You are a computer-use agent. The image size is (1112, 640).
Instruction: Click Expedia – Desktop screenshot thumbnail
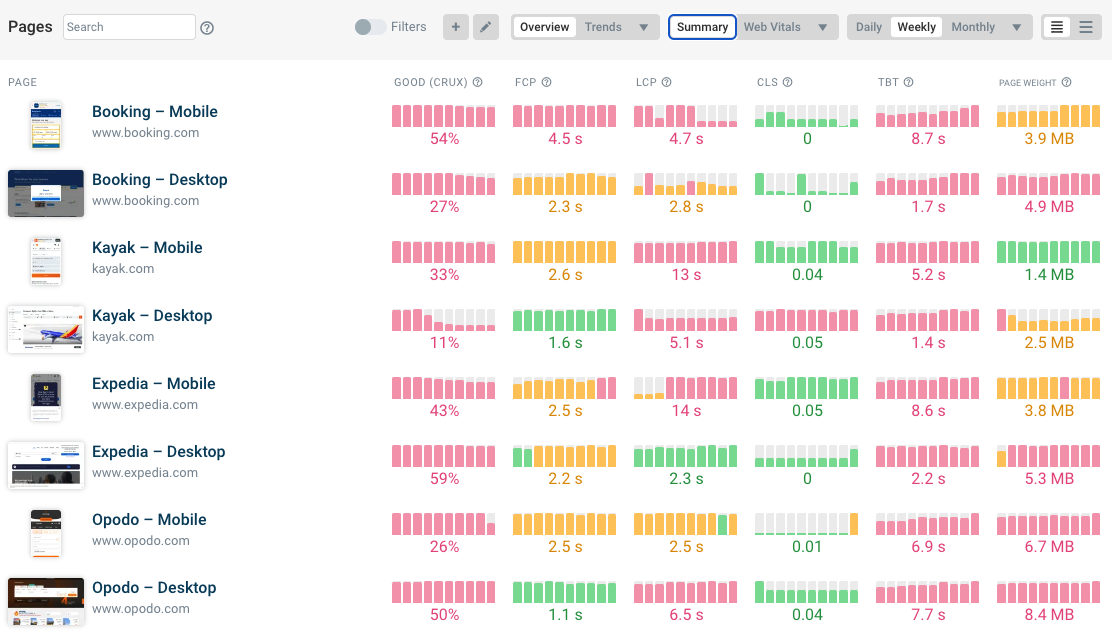[x=46, y=465]
